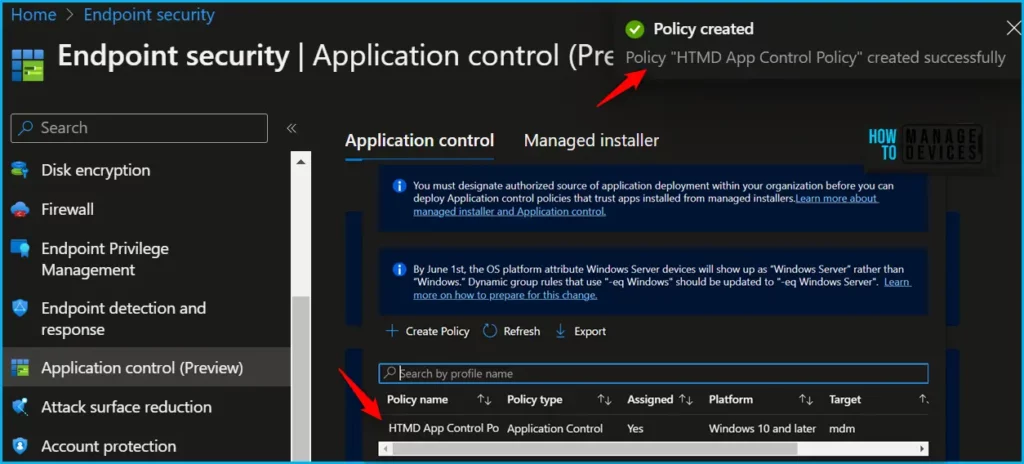Switch to the Managed installer tab
The width and height of the screenshot is (1024, 464).
pos(591,141)
